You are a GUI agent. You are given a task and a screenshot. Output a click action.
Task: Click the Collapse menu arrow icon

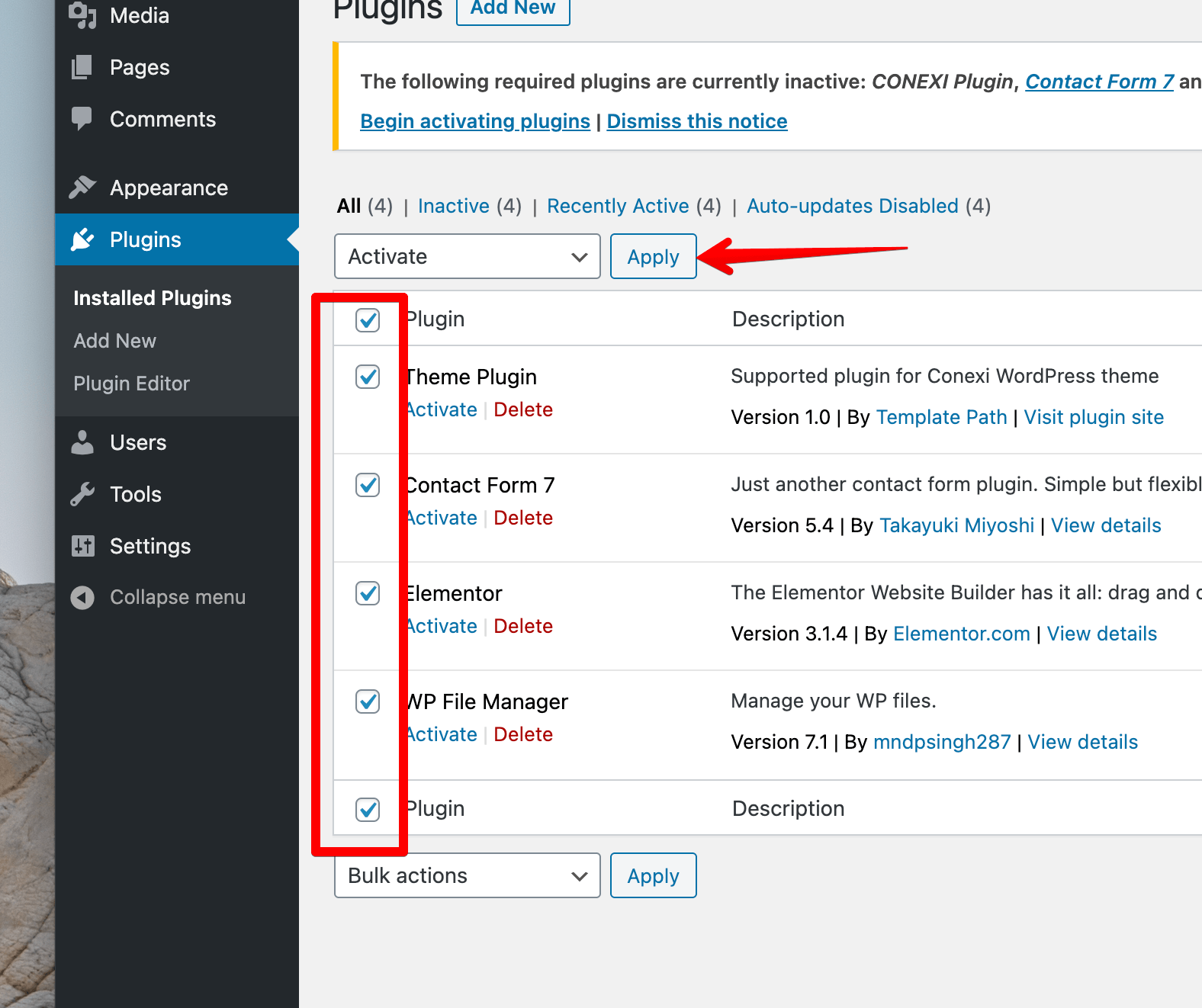coord(82,598)
